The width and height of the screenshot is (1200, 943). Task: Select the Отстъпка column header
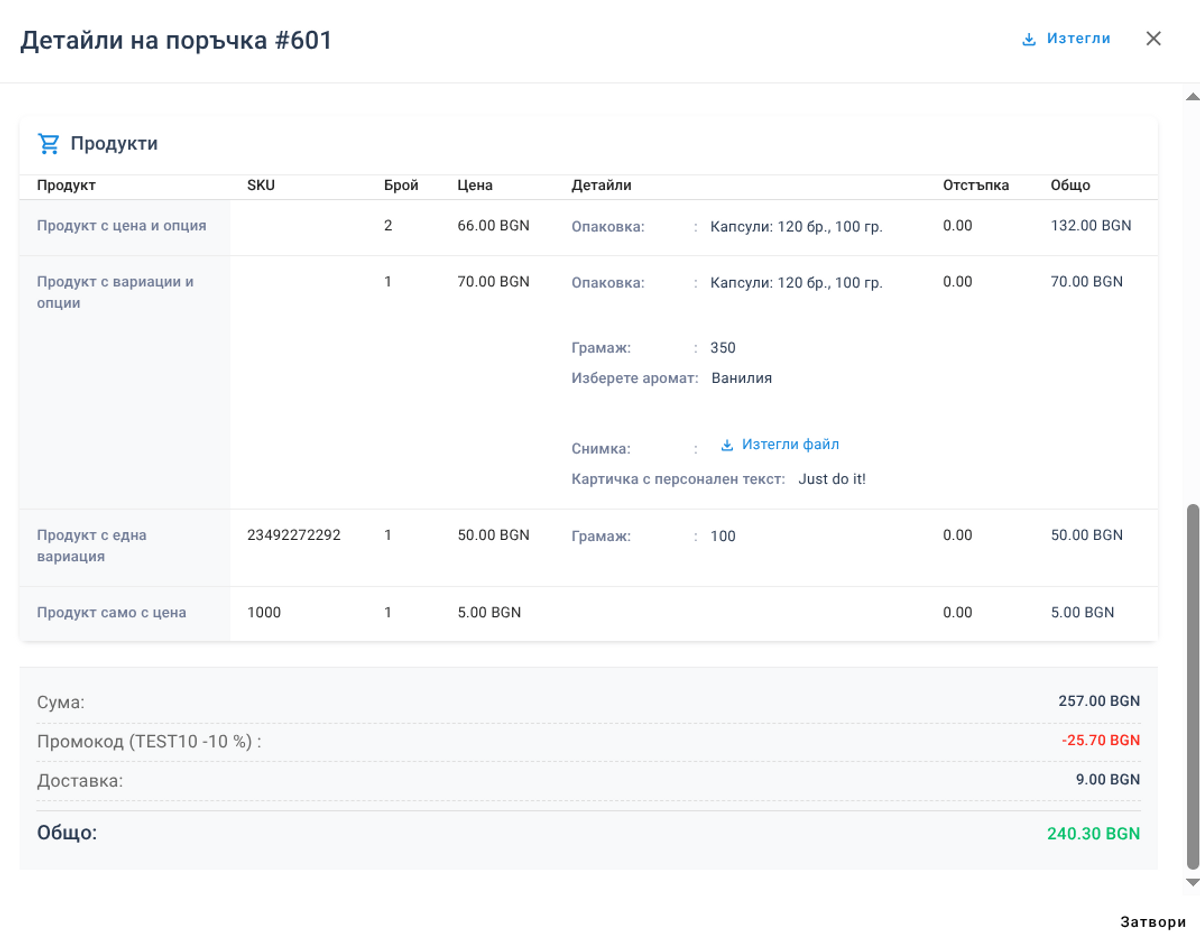(976, 185)
